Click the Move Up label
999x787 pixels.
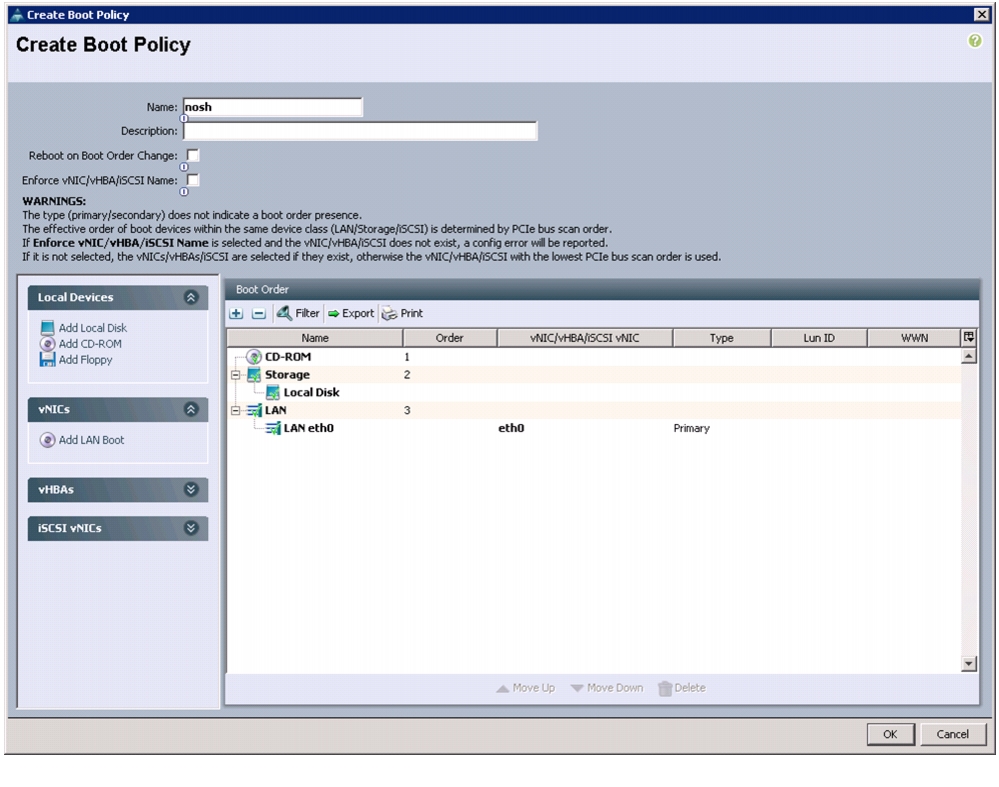pos(534,688)
